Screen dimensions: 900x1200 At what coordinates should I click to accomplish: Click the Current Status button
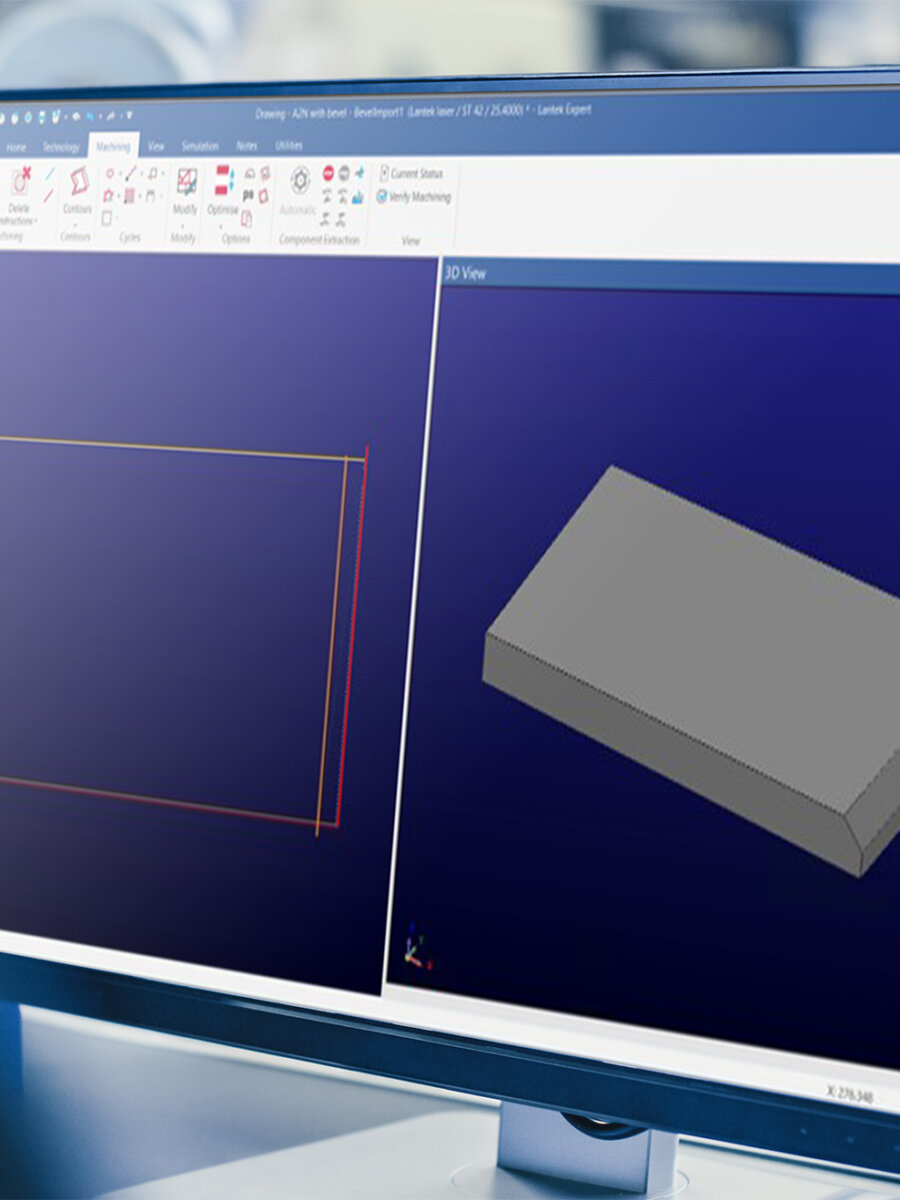(411, 174)
